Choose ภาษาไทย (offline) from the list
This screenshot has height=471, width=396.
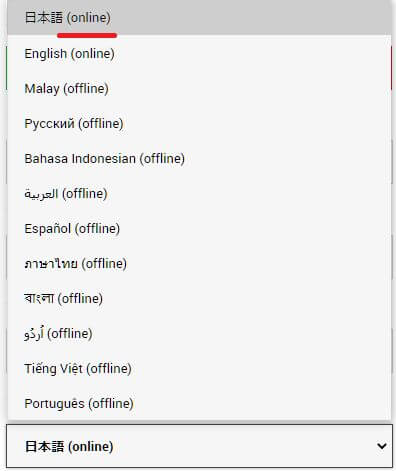[199, 263]
